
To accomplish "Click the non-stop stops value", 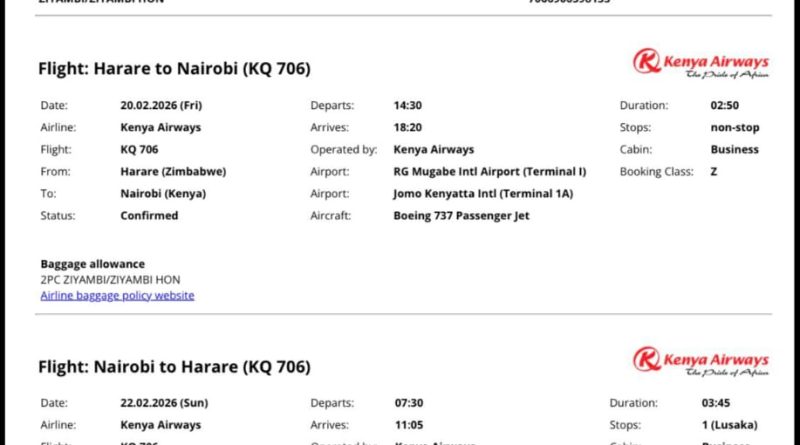I will (735, 127).
